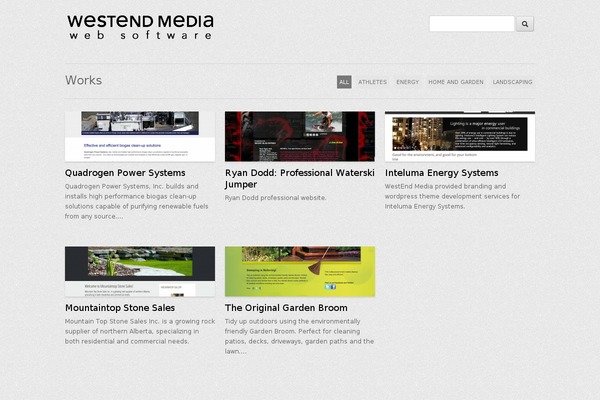600x400 pixels.
Task: Click description starting 'WestEnd Media provided branding'
Action: pos(452,196)
